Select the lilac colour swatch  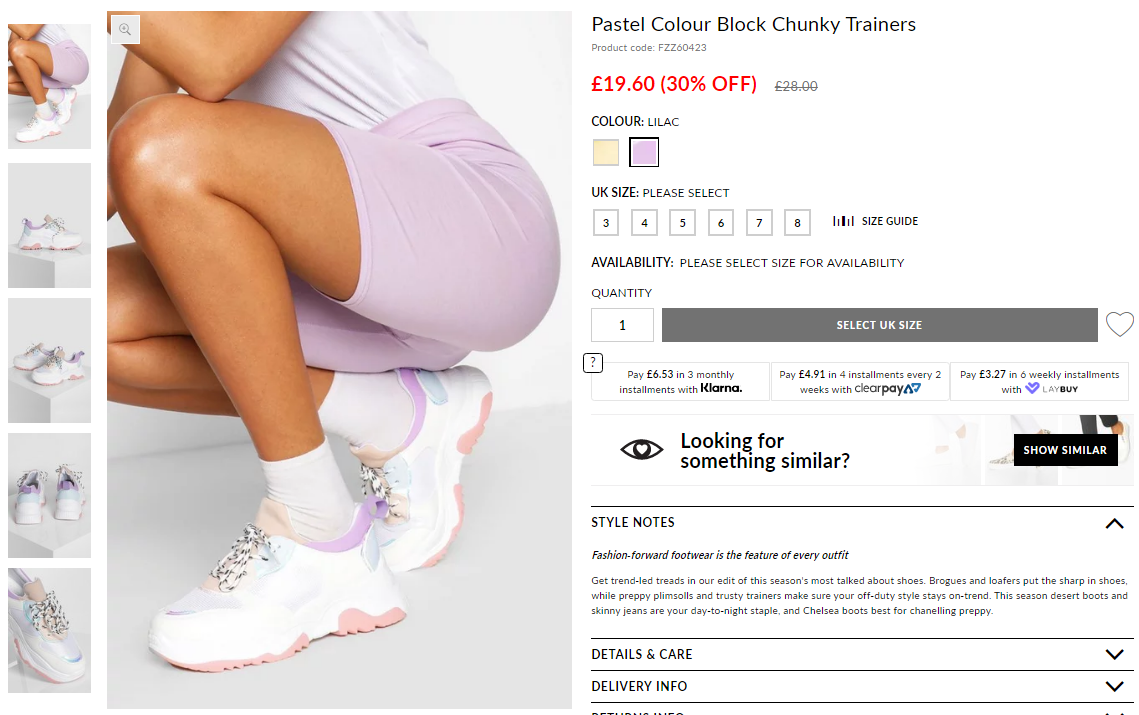[x=644, y=152]
